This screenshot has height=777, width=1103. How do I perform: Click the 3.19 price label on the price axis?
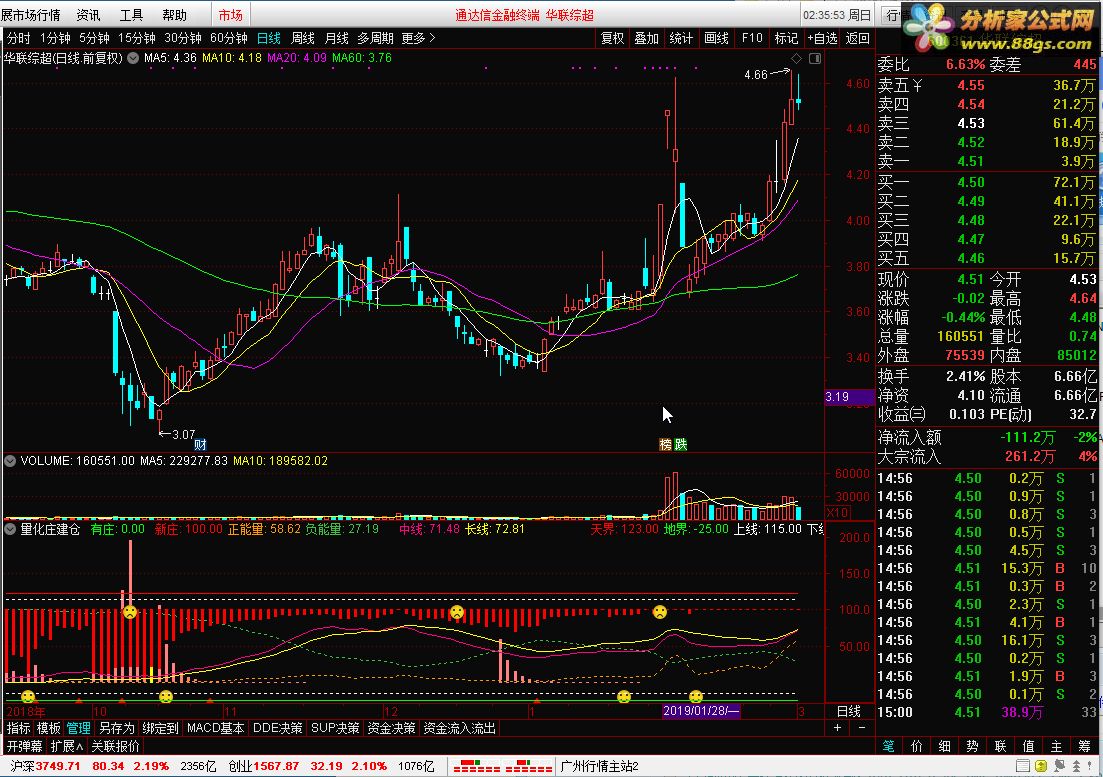[848, 397]
